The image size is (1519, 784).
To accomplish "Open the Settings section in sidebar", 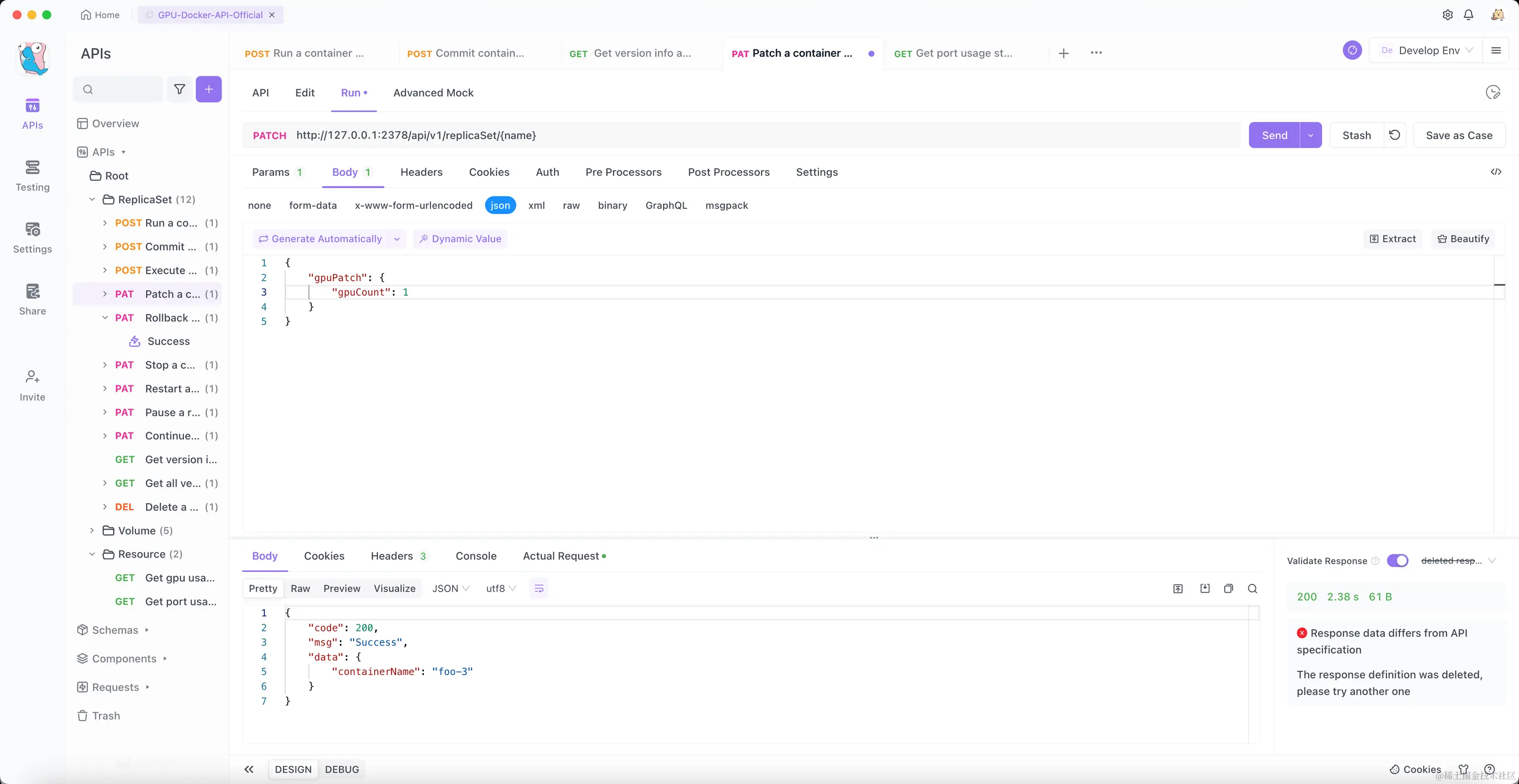I will pos(33,238).
